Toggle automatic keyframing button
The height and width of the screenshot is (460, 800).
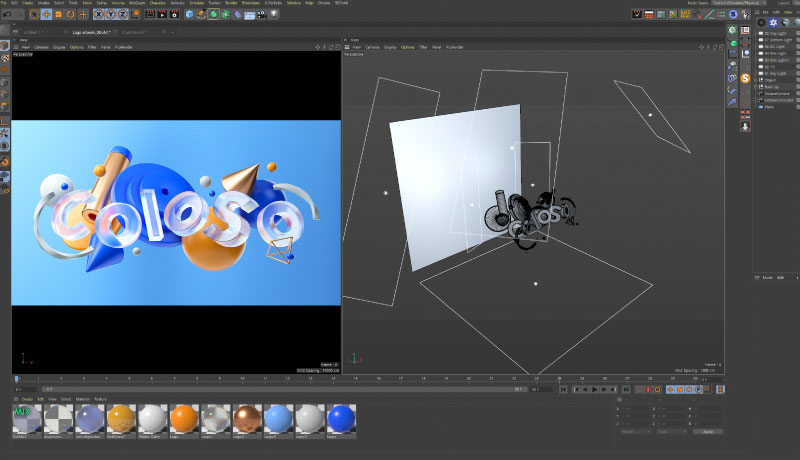click(x=648, y=390)
